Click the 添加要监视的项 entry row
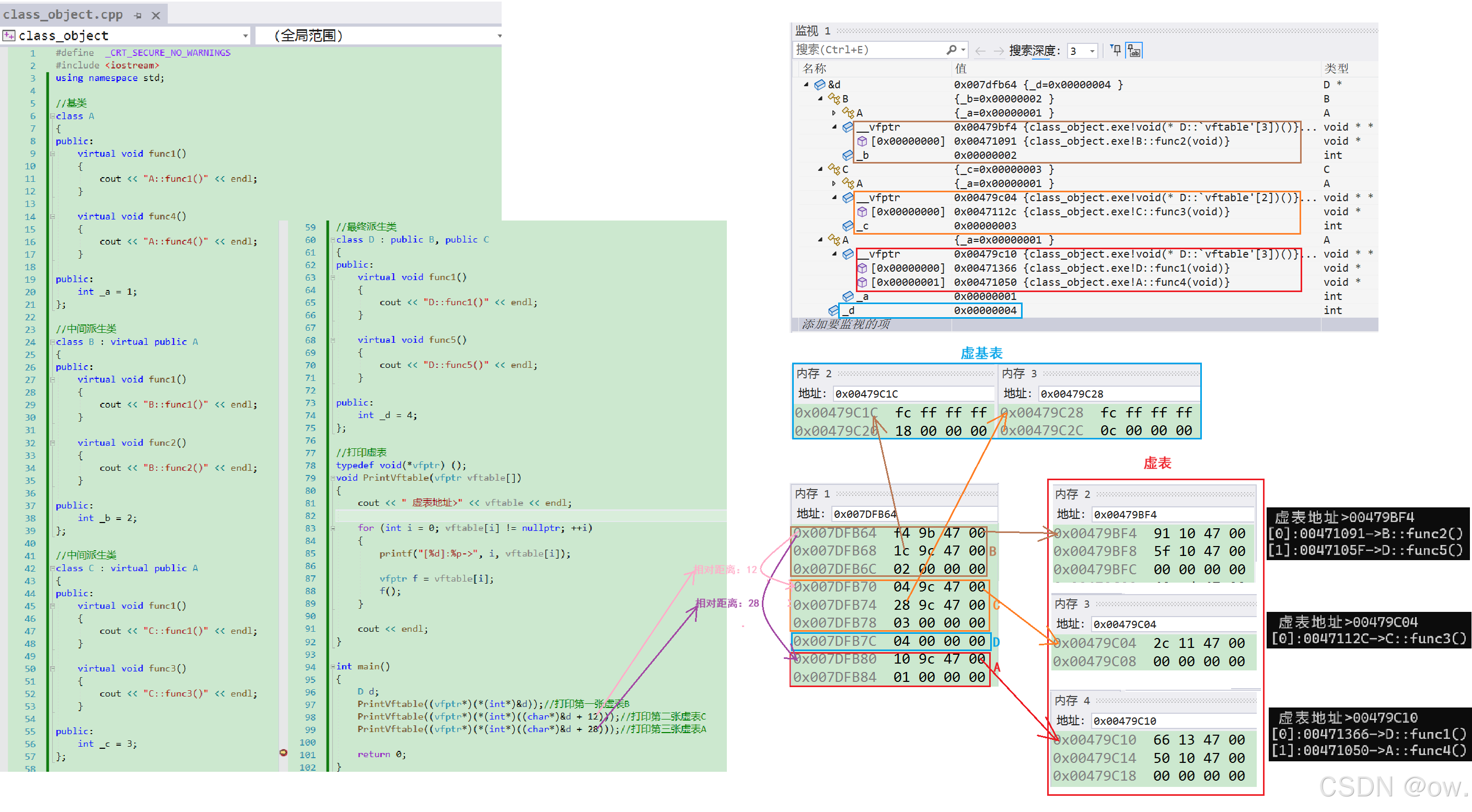This screenshot has height=812, width=1472. pos(845,324)
